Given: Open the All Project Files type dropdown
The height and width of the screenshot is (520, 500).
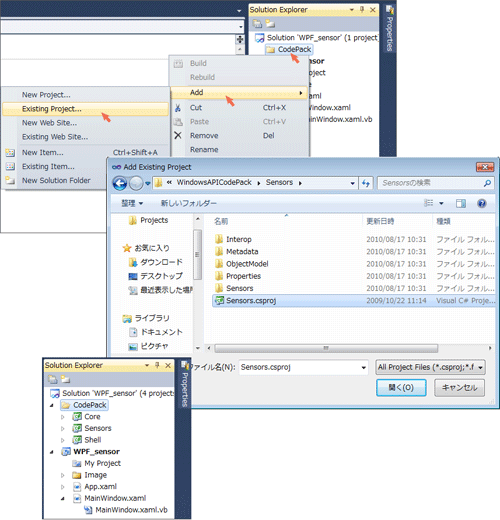Looking at the screenshot, I should tap(430, 367).
